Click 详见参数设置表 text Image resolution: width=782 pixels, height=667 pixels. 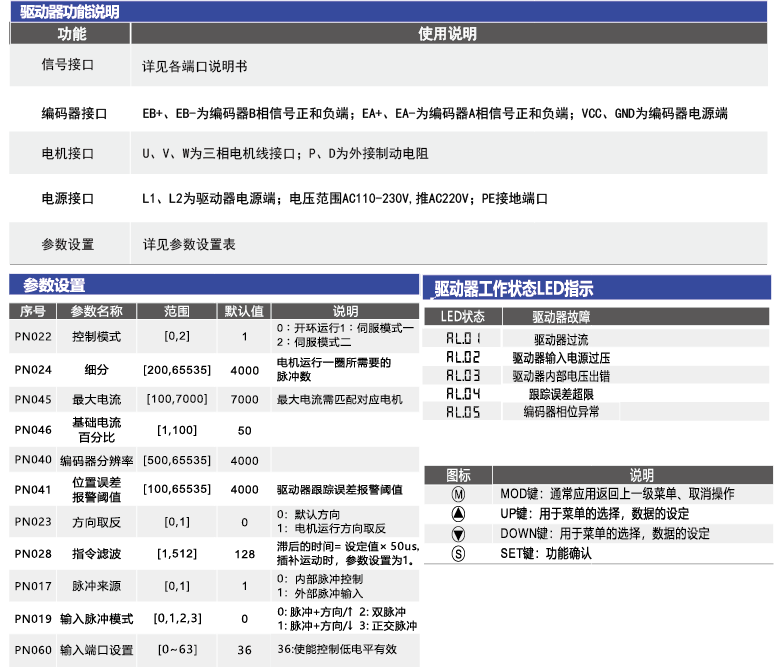coord(189,244)
